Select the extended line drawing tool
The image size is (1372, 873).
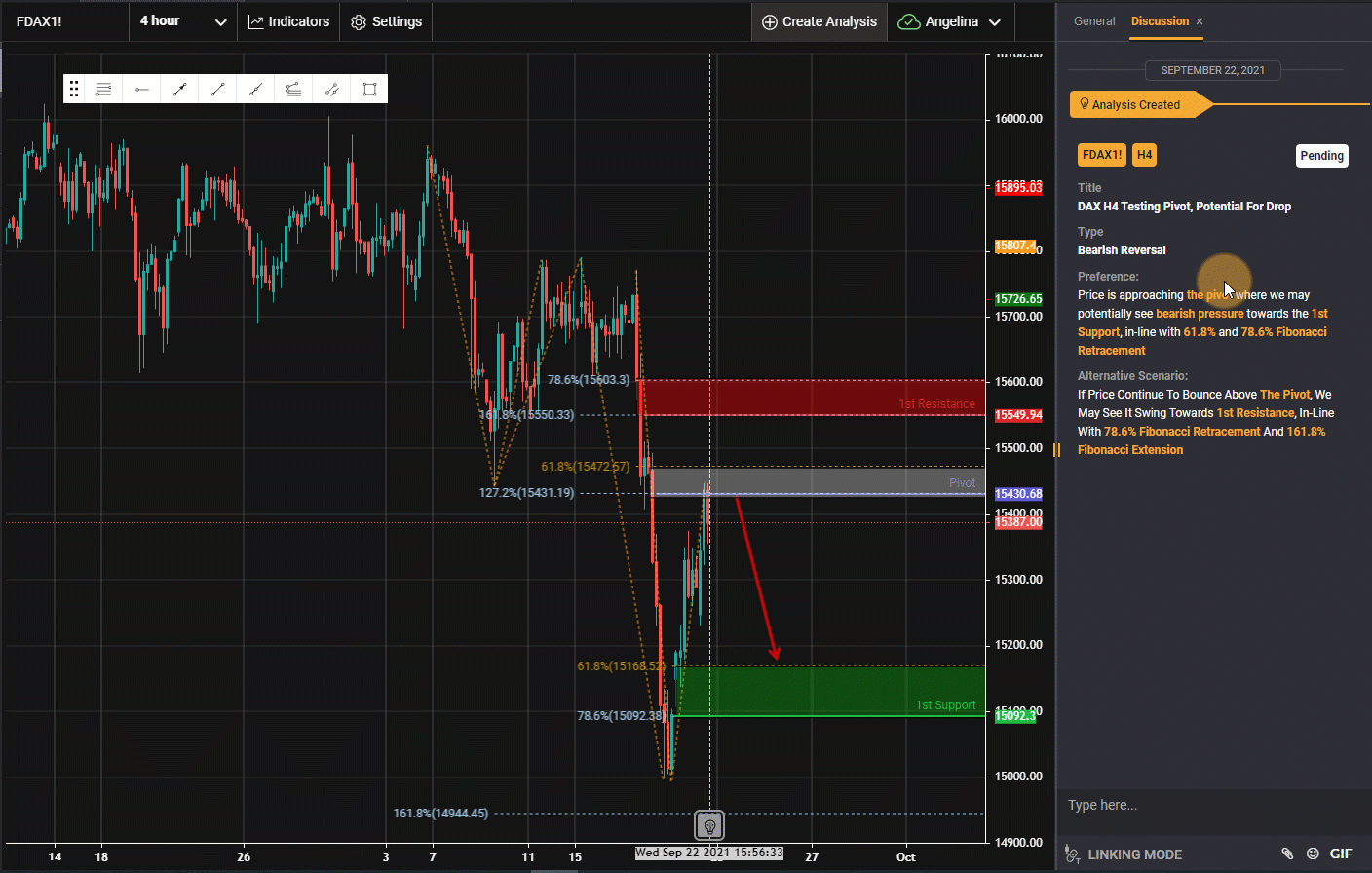click(255, 89)
